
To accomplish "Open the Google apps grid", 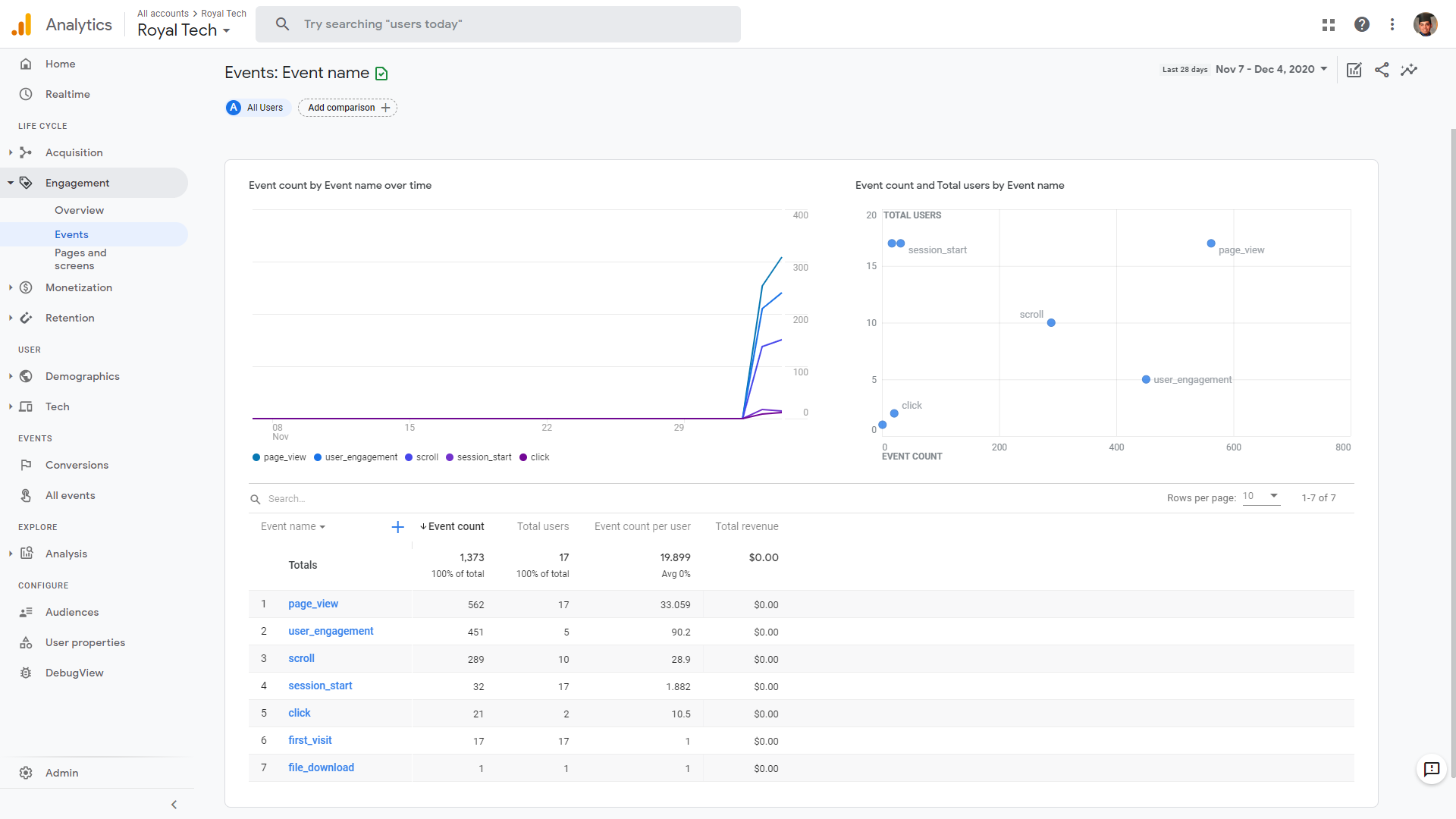I will pos(1329,24).
